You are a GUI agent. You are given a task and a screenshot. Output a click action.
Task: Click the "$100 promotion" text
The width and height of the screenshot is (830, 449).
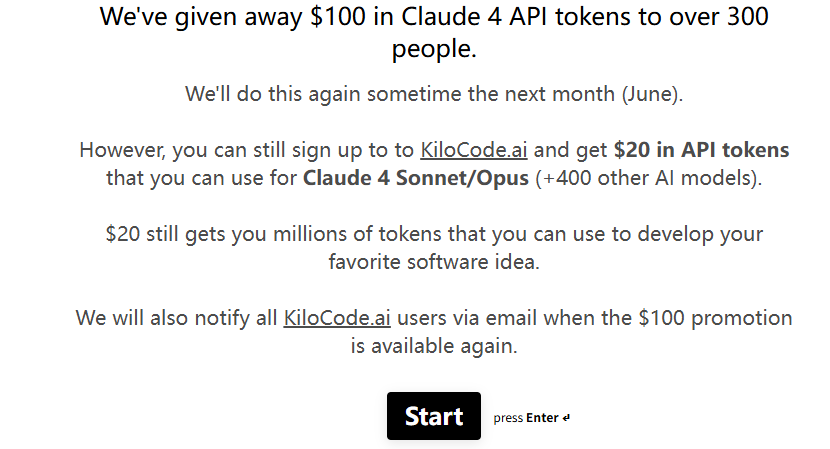point(715,318)
